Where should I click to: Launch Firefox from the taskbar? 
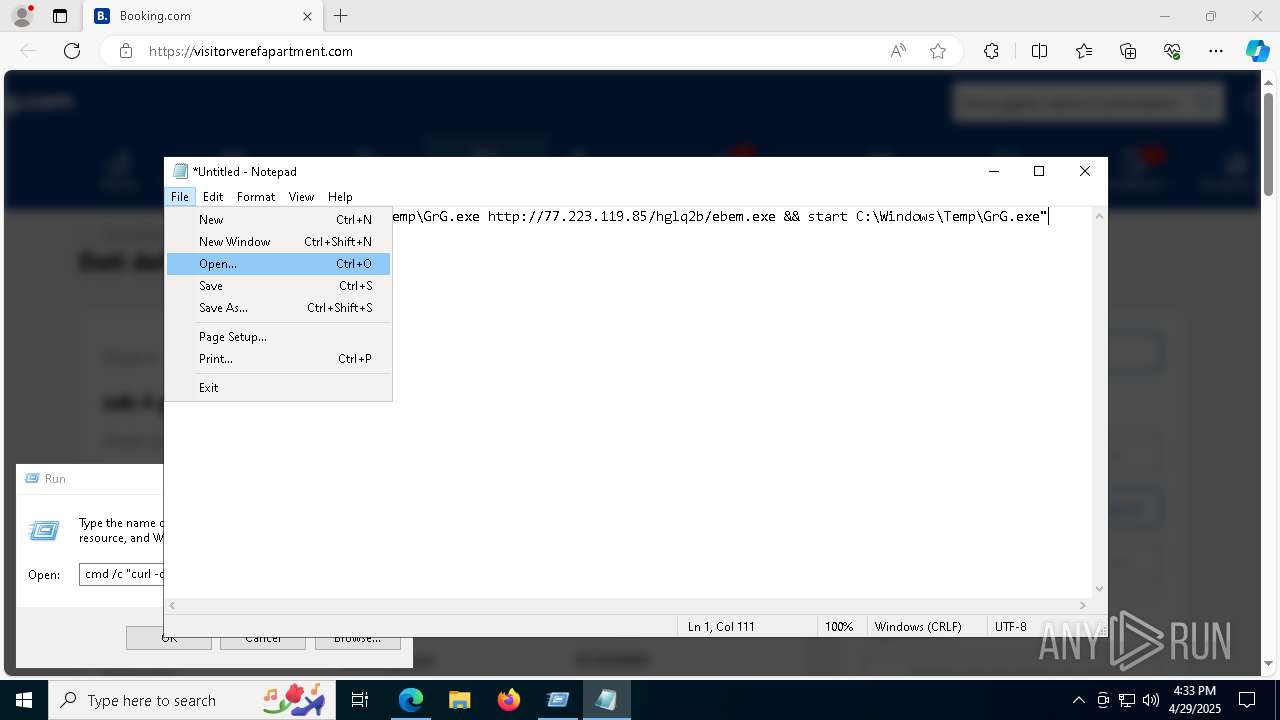tap(509, 700)
